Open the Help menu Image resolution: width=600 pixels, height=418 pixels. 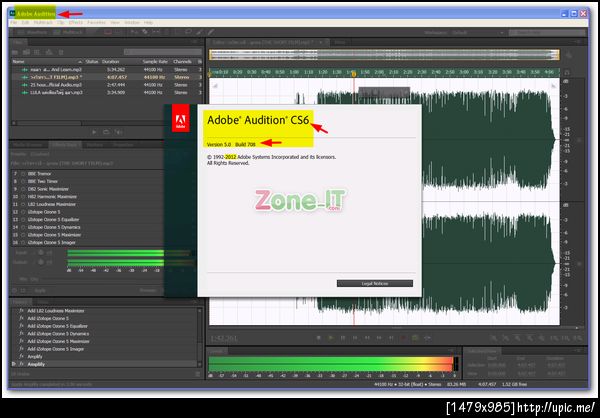(148, 23)
